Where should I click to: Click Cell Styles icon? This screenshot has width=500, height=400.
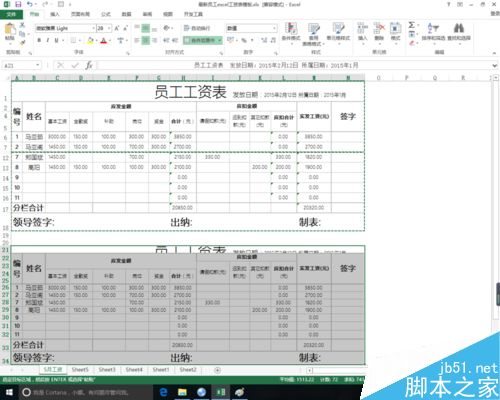tap(338, 29)
